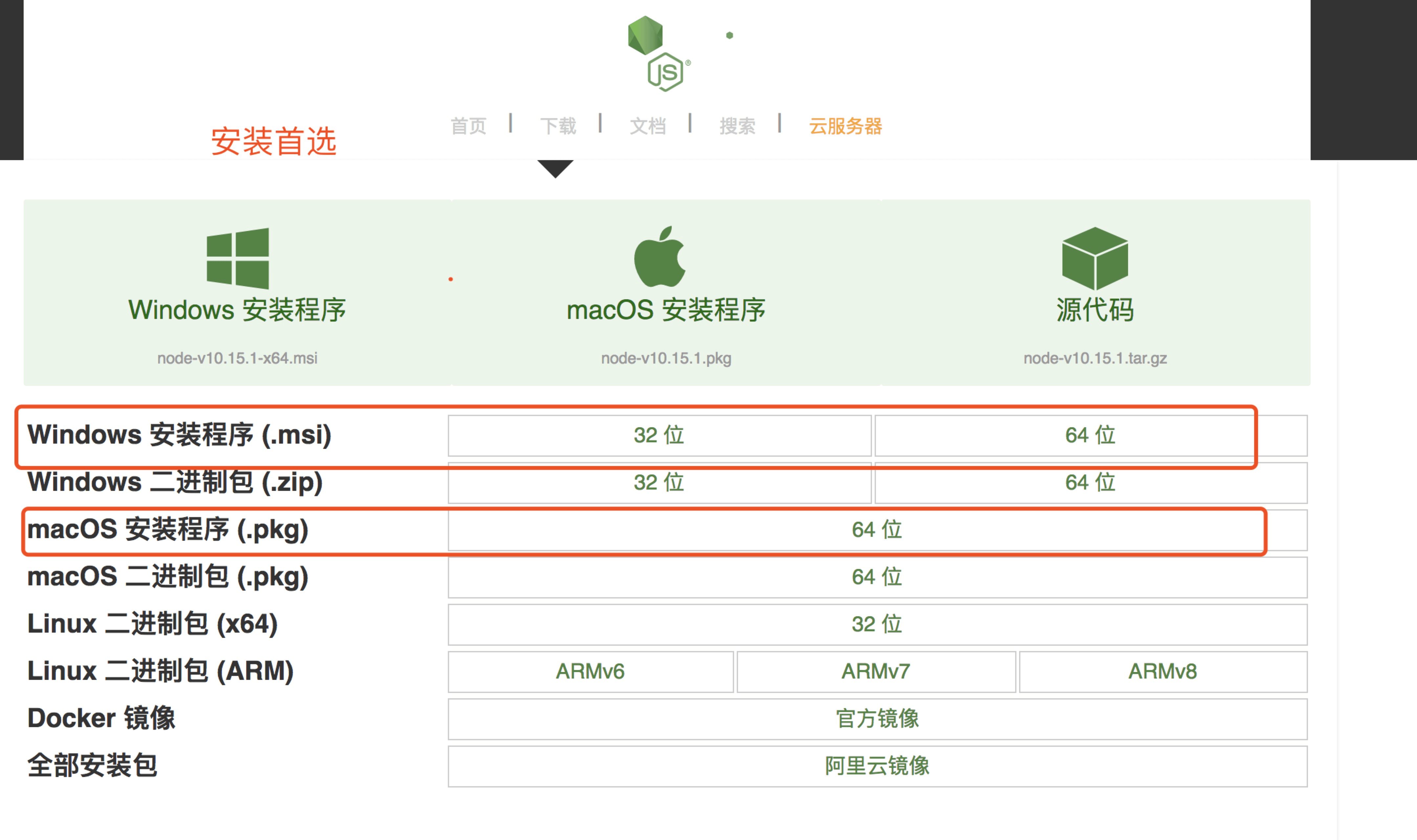1417x840 pixels.
Task: Open the 下载 navigation item
Action: [x=558, y=126]
